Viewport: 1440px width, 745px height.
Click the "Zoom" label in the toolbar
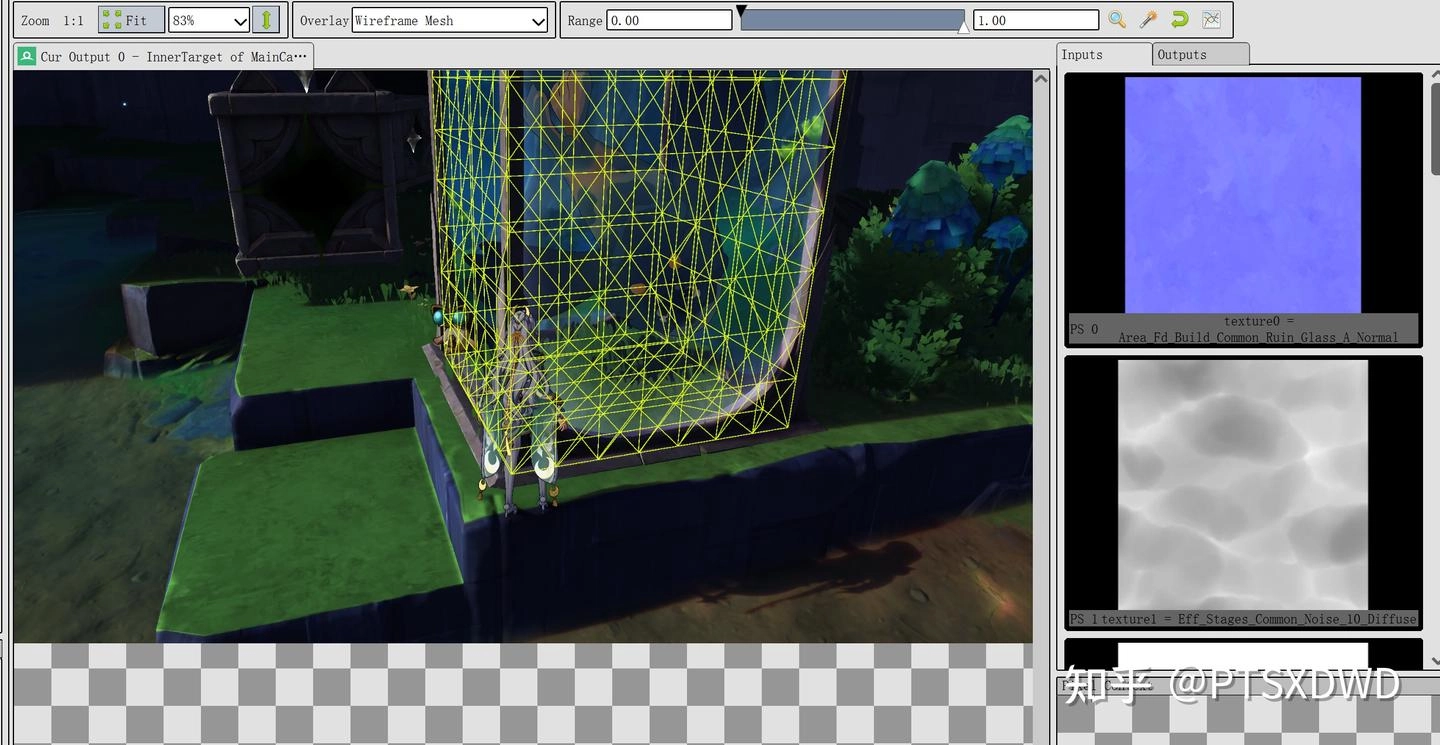(35, 20)
